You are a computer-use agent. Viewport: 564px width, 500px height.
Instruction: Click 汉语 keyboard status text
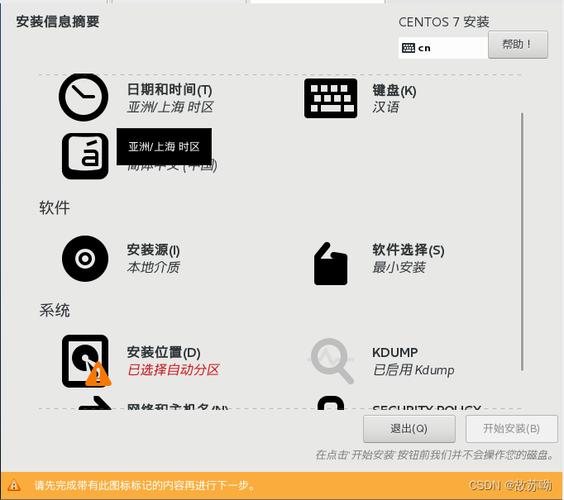pyautogui.click(x=386, y=107)
